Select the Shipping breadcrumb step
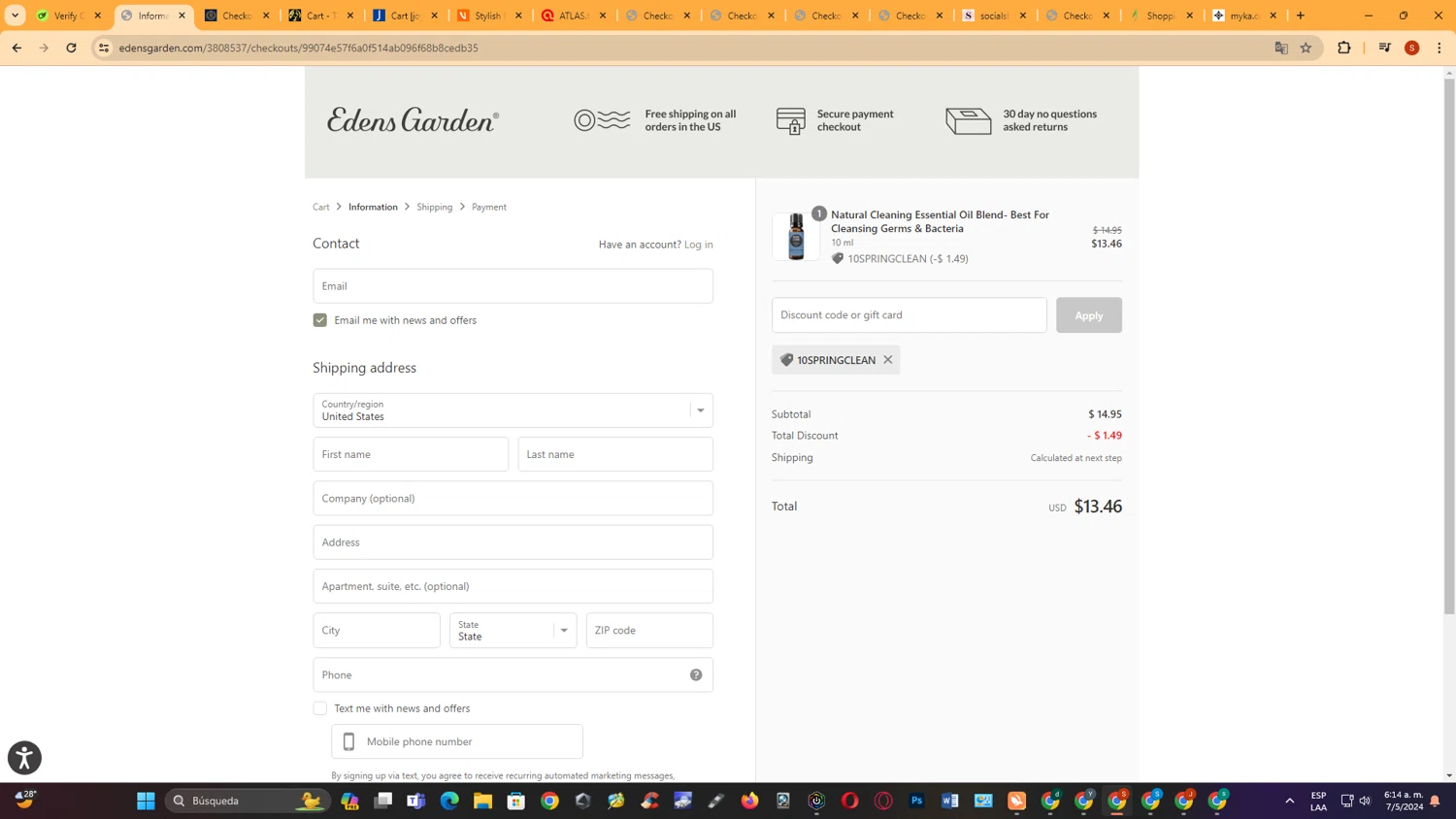1456x819 pixels. point(435,207)
